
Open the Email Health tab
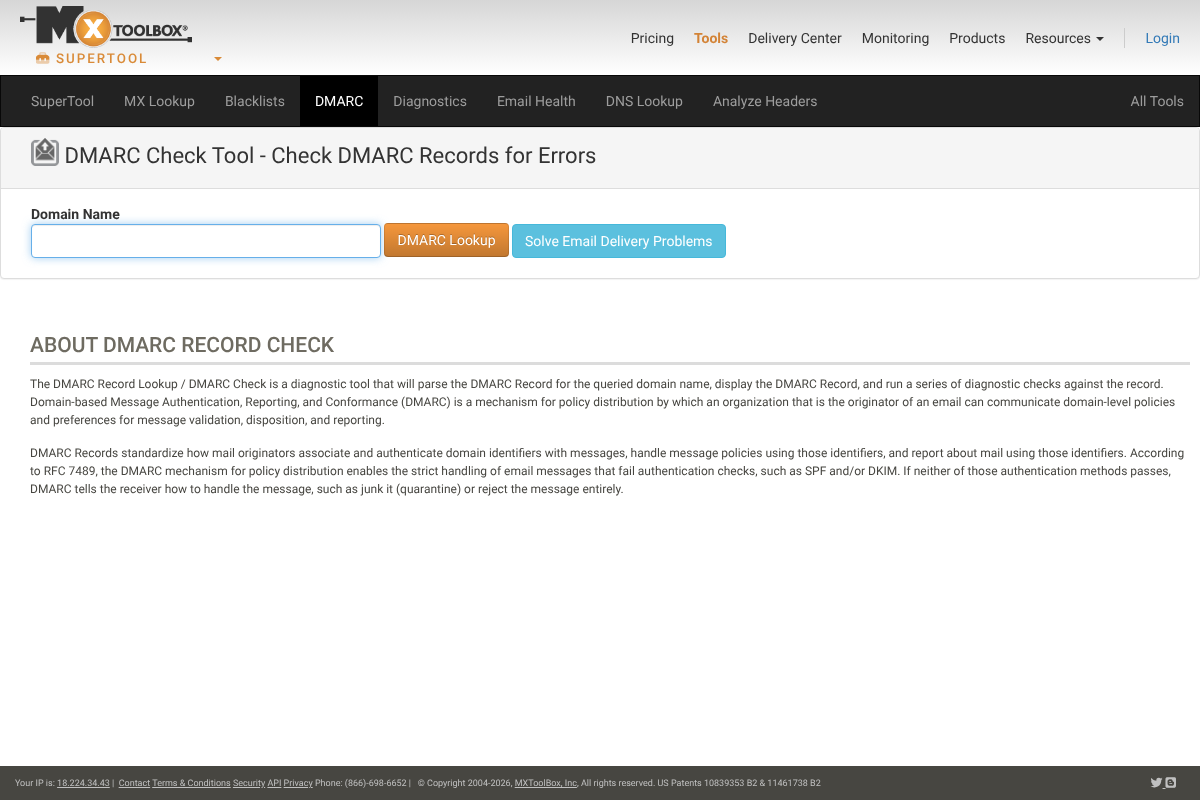click(x=536, y=101)
